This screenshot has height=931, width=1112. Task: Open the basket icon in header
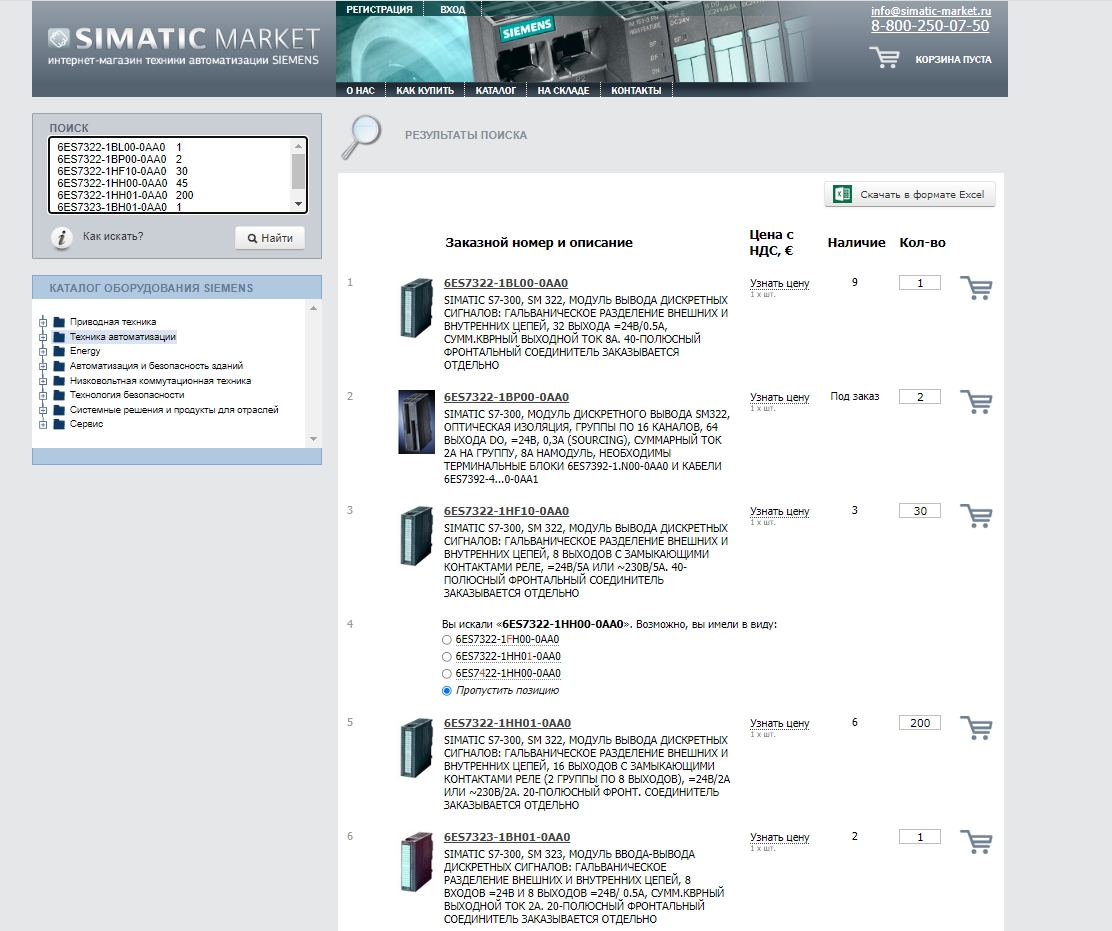pyautogui.click(x=884, y=58)
